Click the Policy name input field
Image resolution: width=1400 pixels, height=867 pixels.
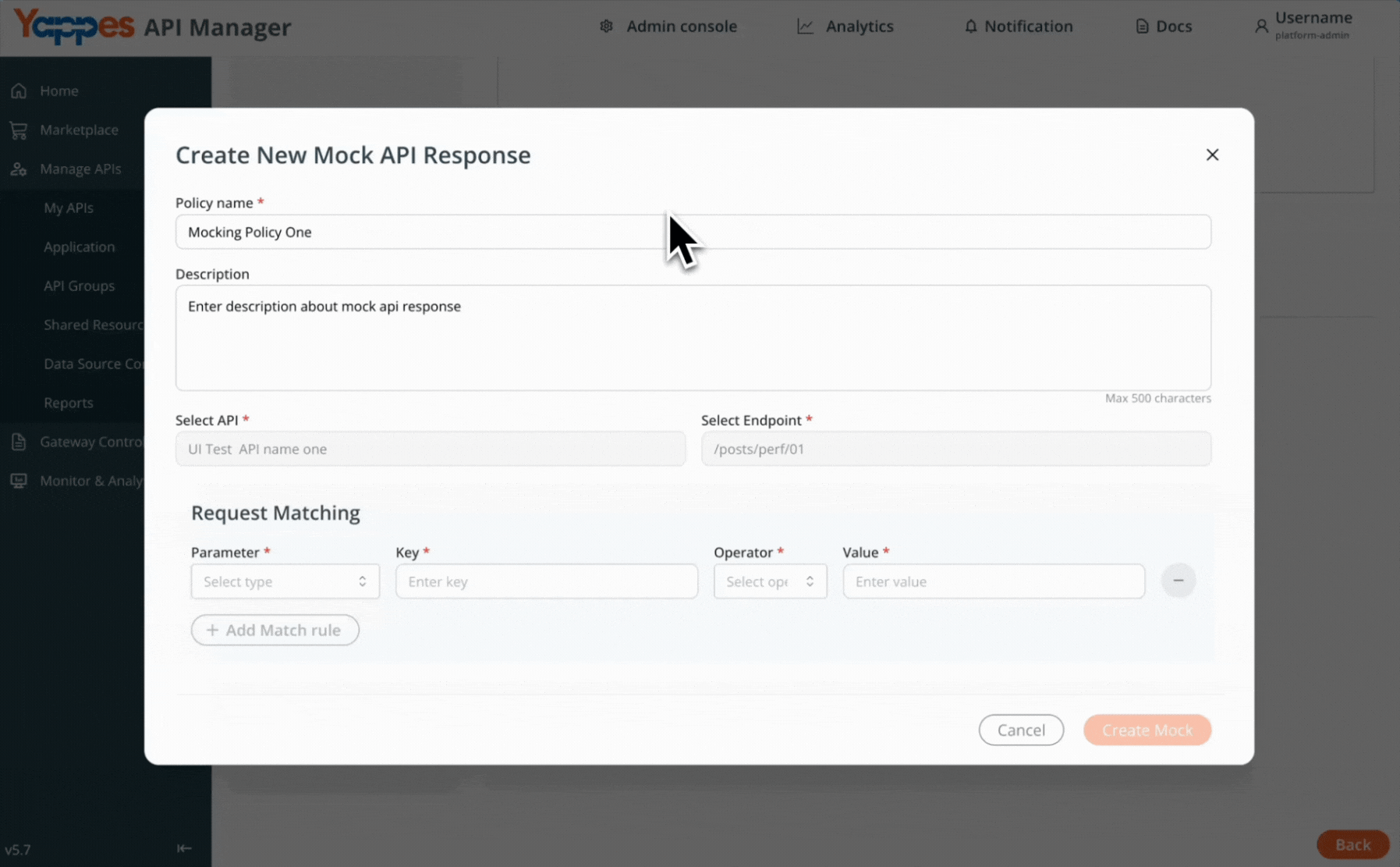[693, 232]
